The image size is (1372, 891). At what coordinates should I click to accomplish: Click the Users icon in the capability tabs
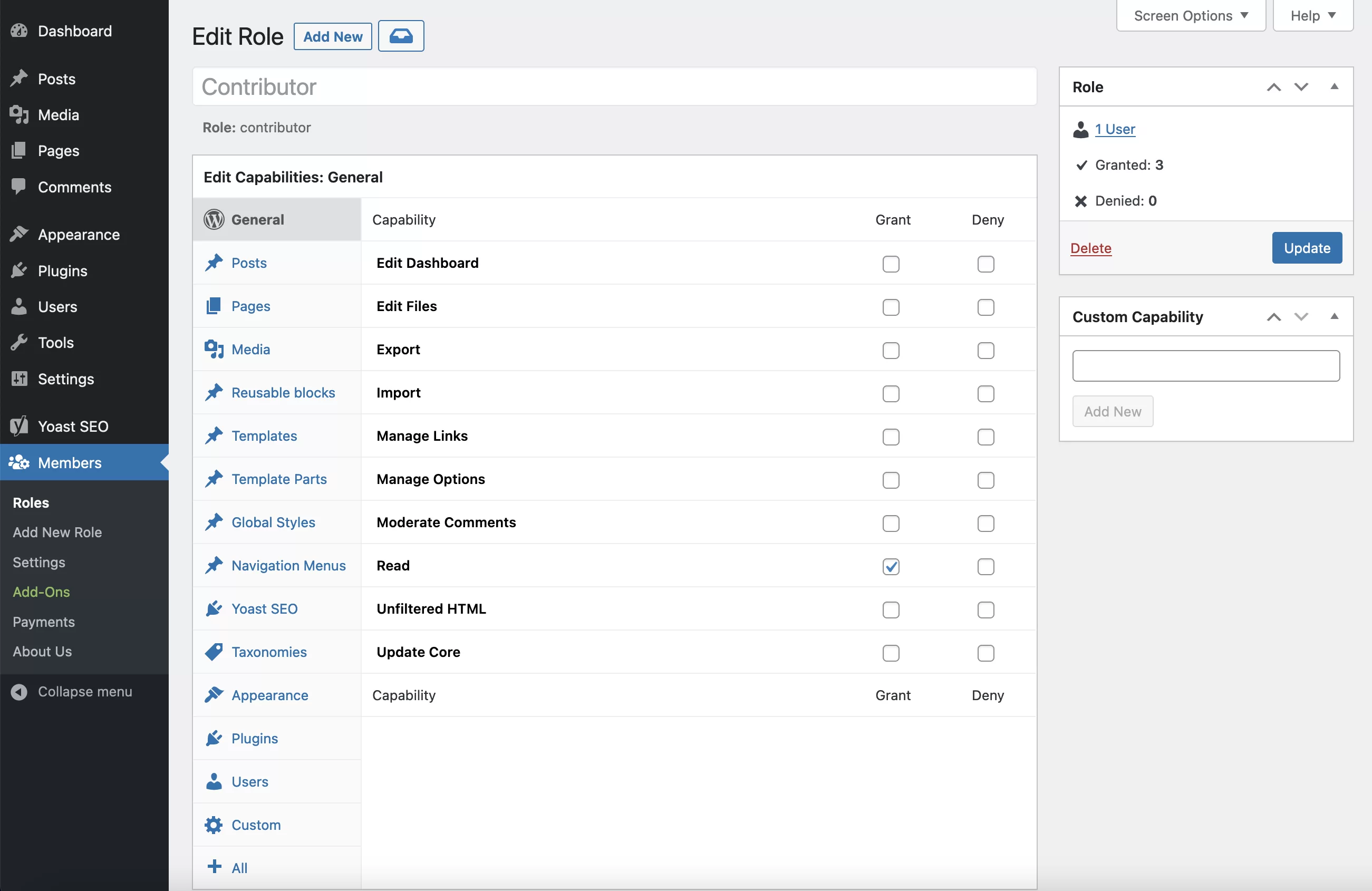(x=214, y=781)
